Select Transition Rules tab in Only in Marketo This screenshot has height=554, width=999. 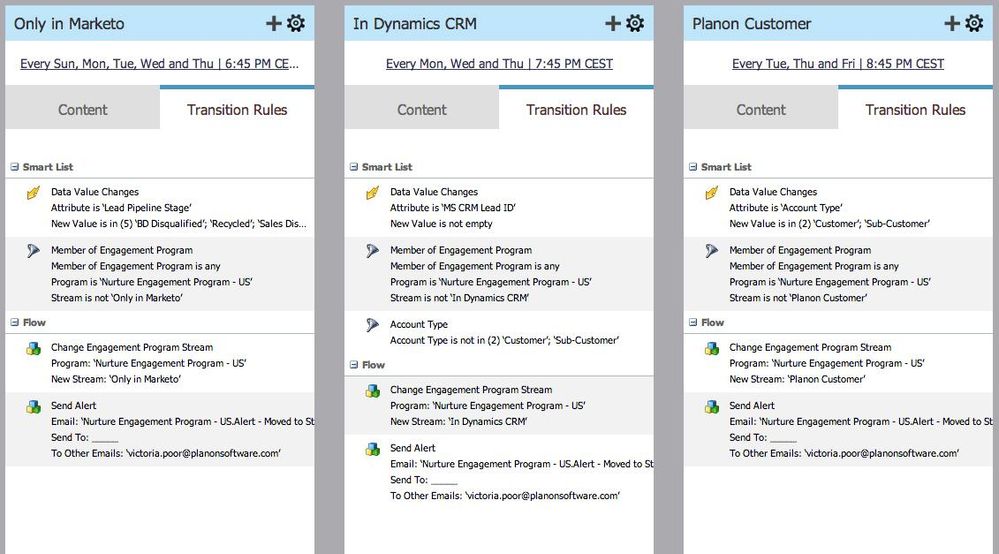coord(237,109)
